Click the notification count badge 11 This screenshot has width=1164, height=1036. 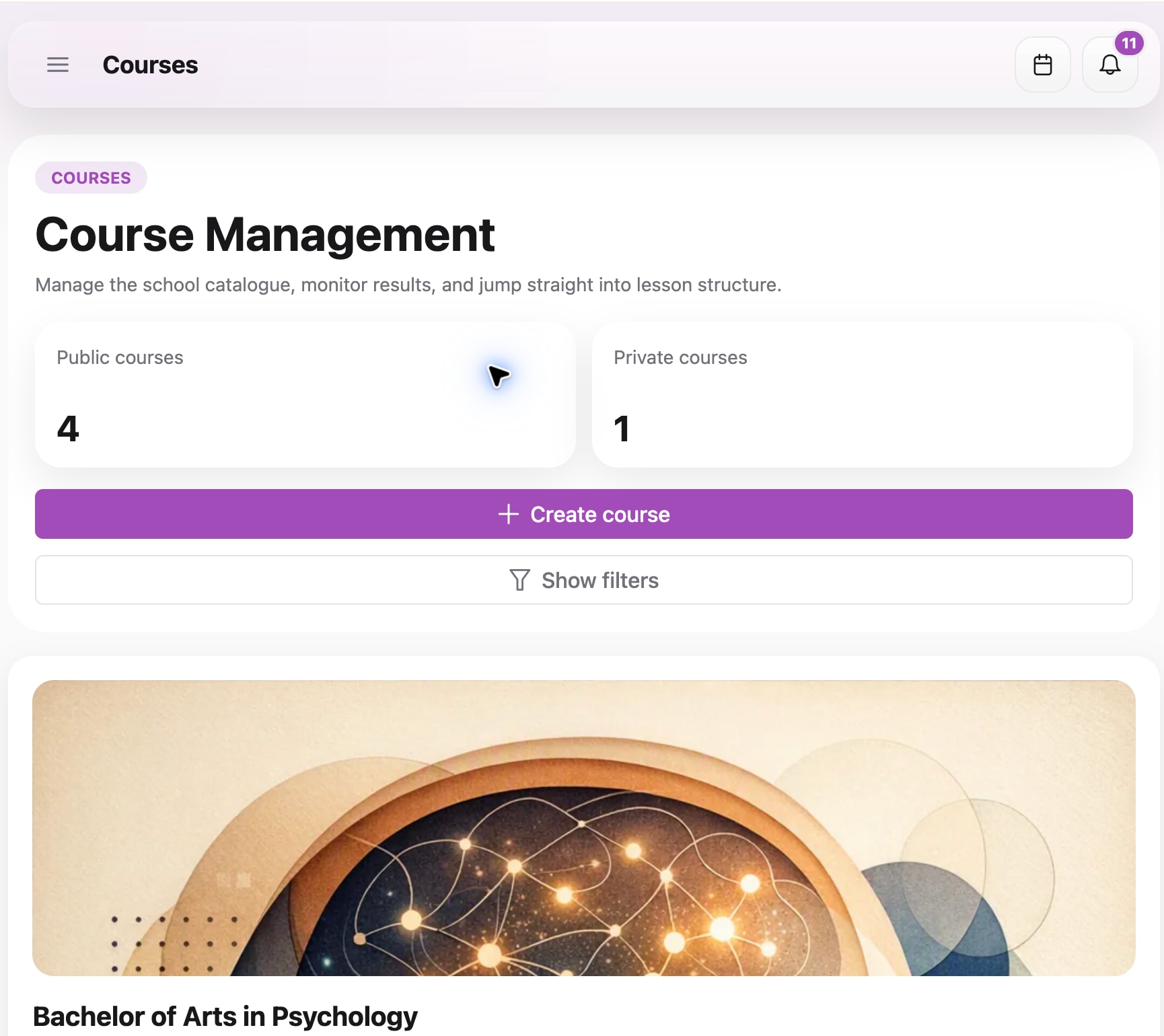(1128, 43)
